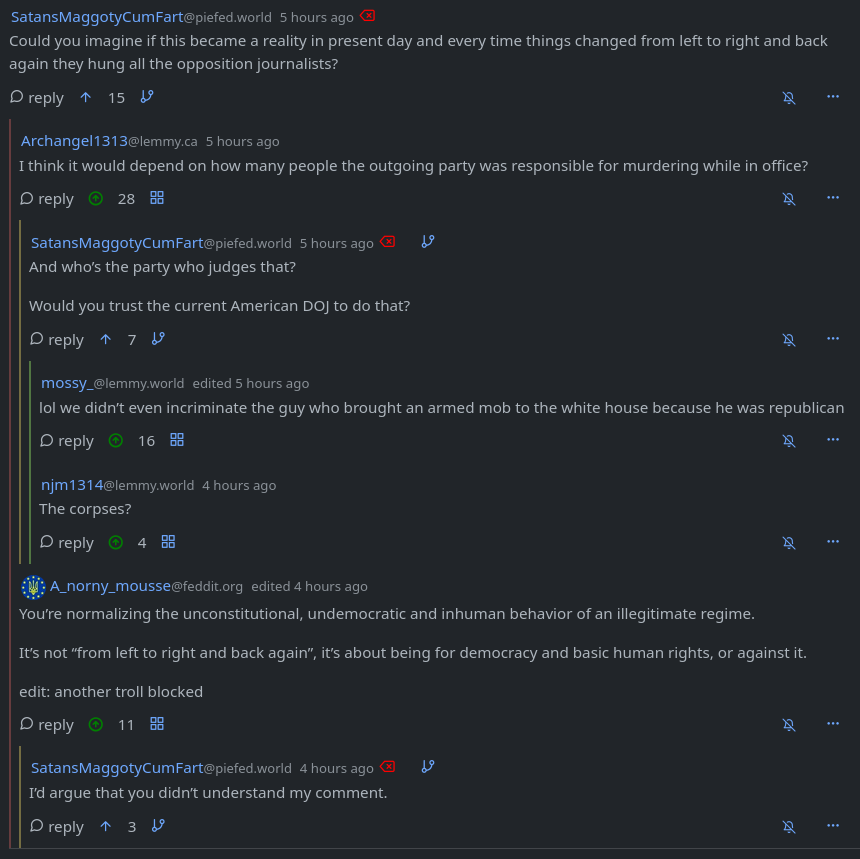The width and height of the screenshot is (860, 859).
Task: Toggle muted bell on mossy_'s comment
Action: click(x=789, y=440)
